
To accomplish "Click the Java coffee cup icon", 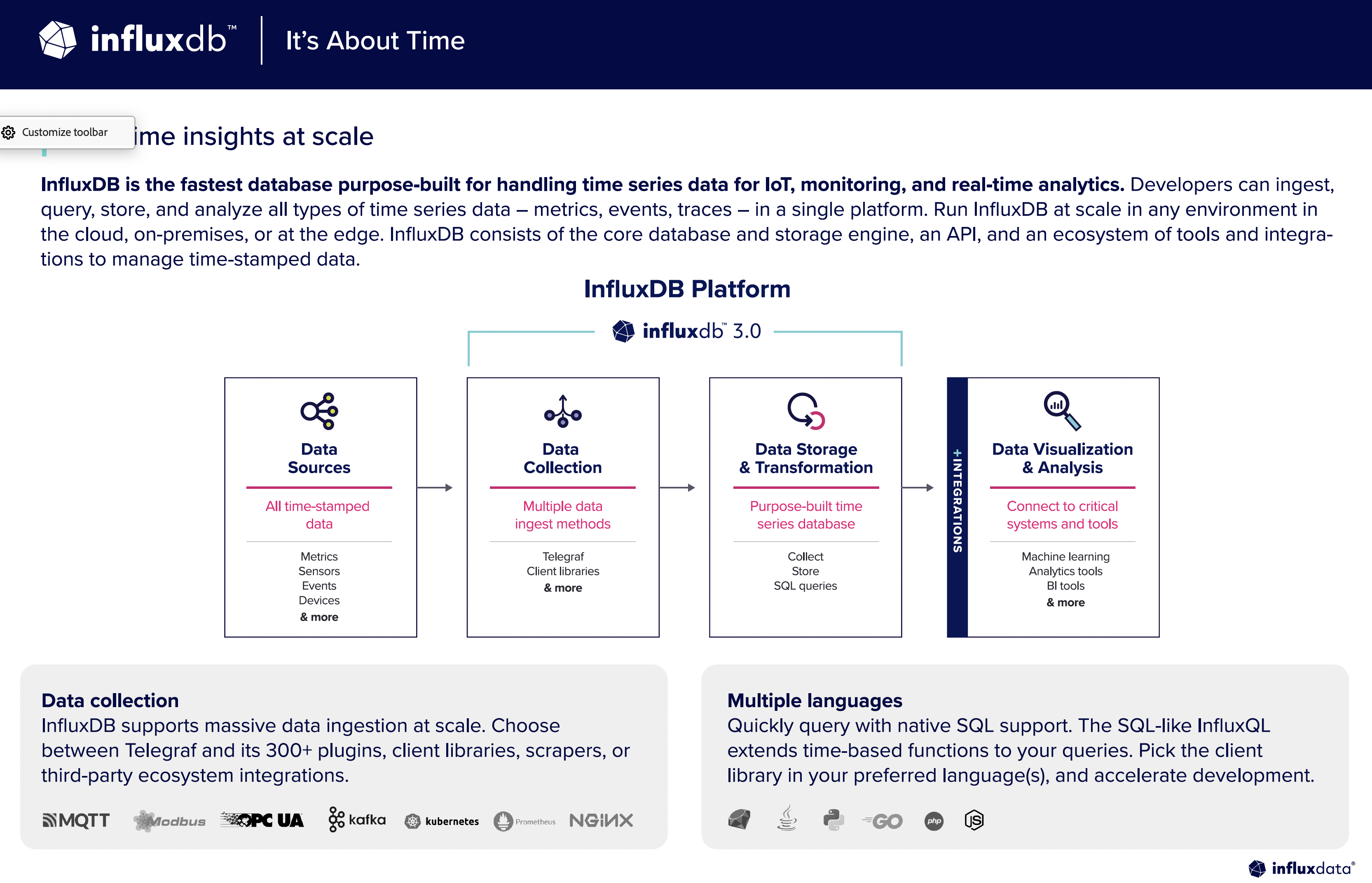I will (x=787, y=818).
